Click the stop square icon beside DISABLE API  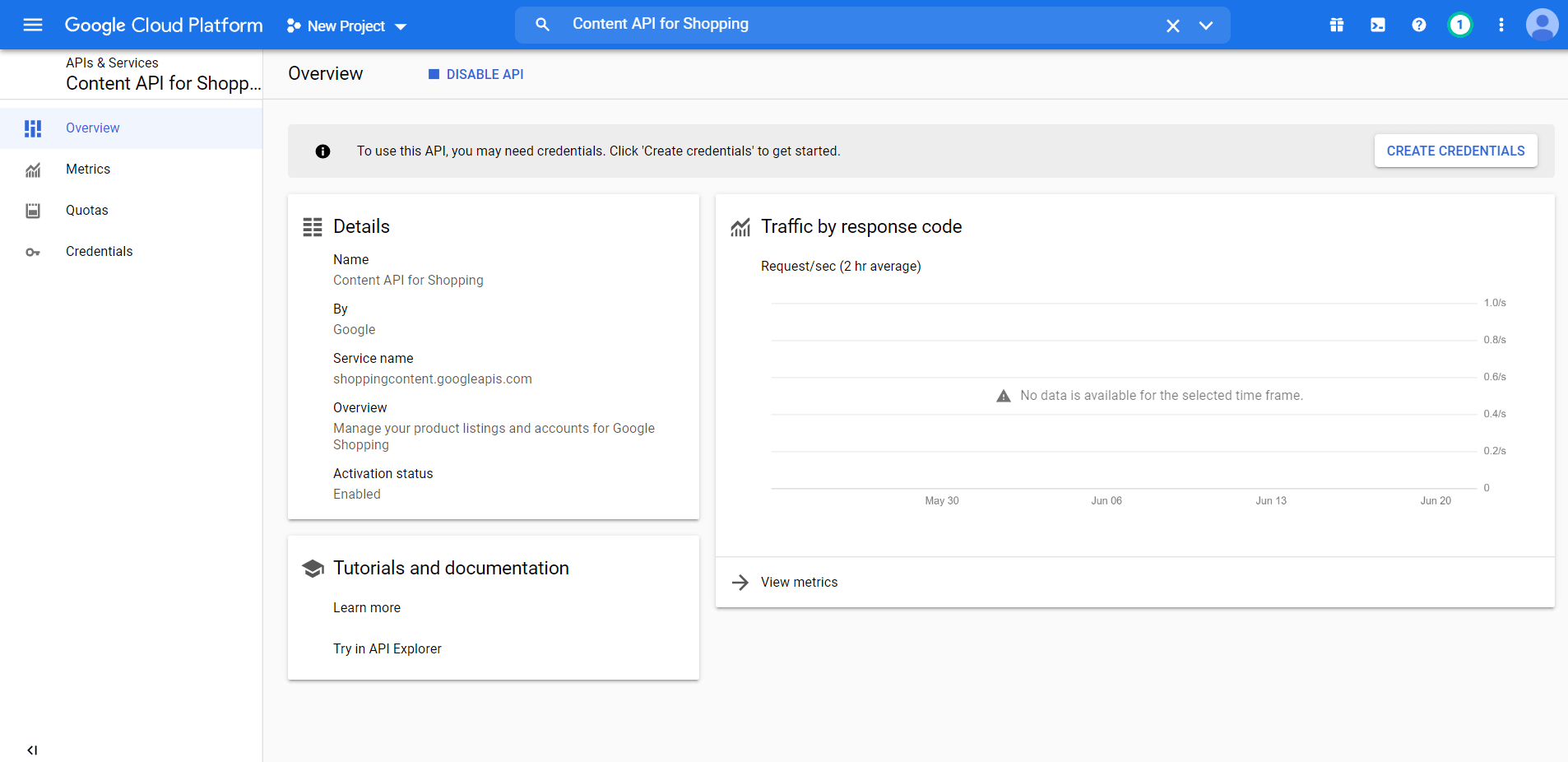(x=434, y=74)
